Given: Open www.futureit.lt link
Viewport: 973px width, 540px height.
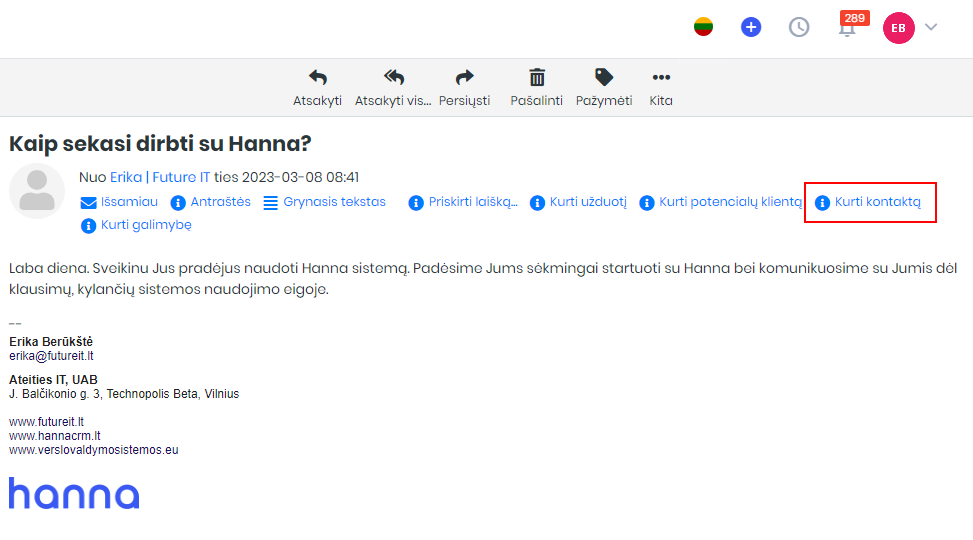Looking at the screenshot, I should pyautogui.click(x=47, y=421).
